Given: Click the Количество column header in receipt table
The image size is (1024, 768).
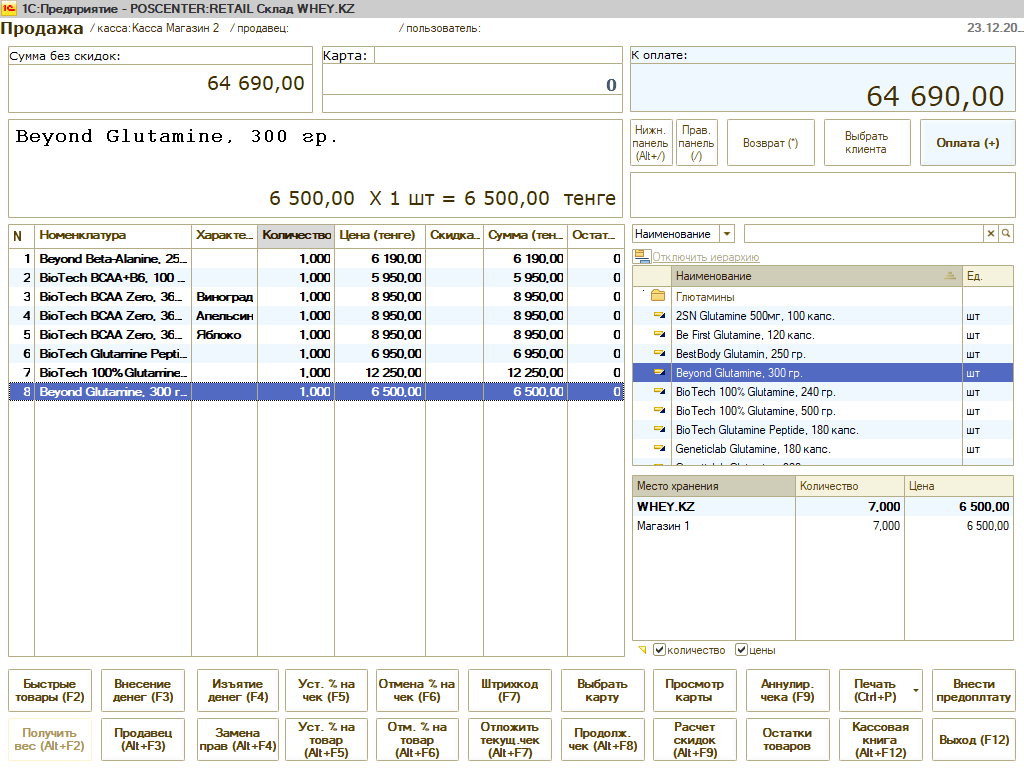Looking at the screenshot, I should click(x=296, y=235).
